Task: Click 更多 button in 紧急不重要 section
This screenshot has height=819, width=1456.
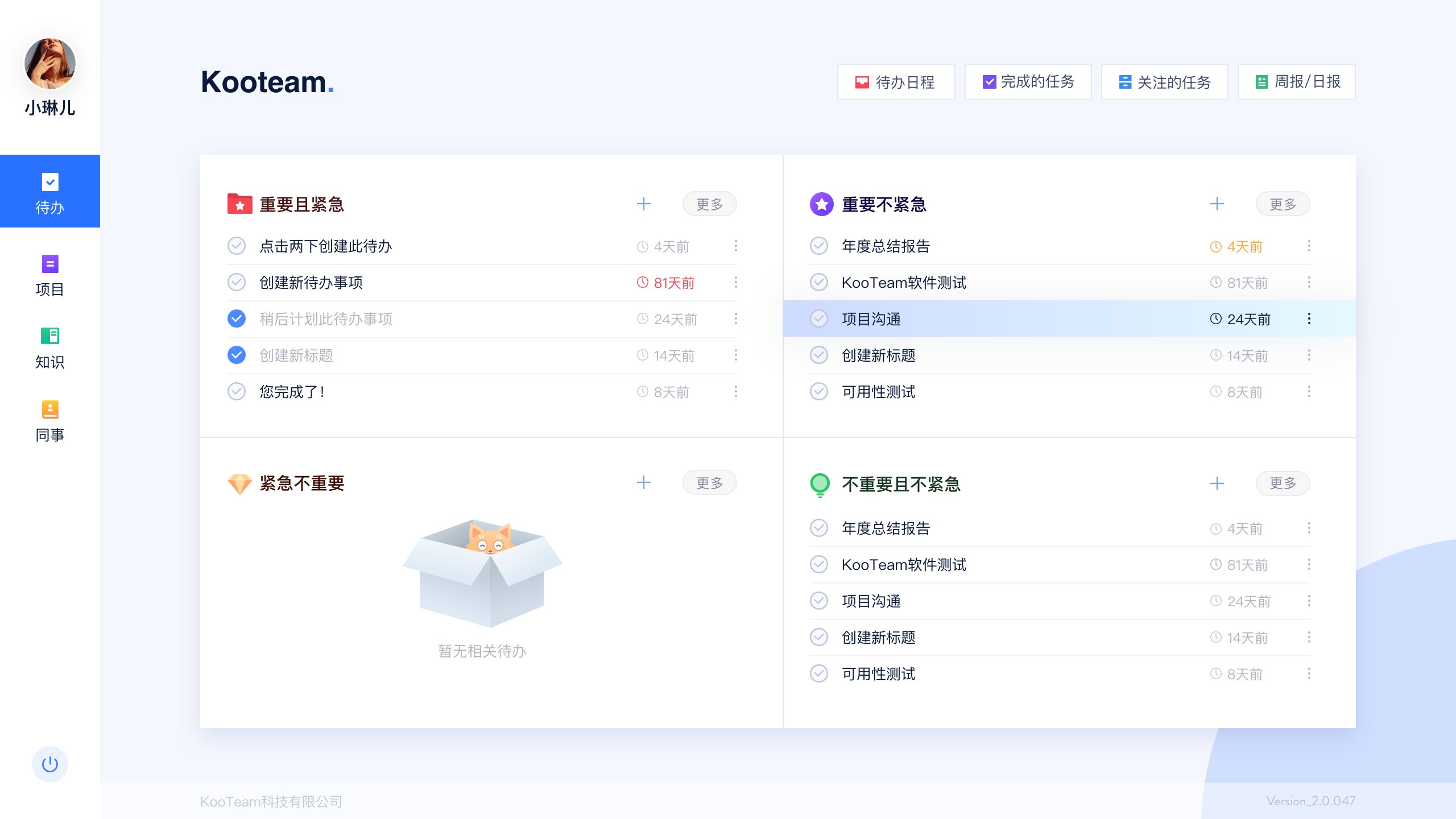Action: click(709, 483)
